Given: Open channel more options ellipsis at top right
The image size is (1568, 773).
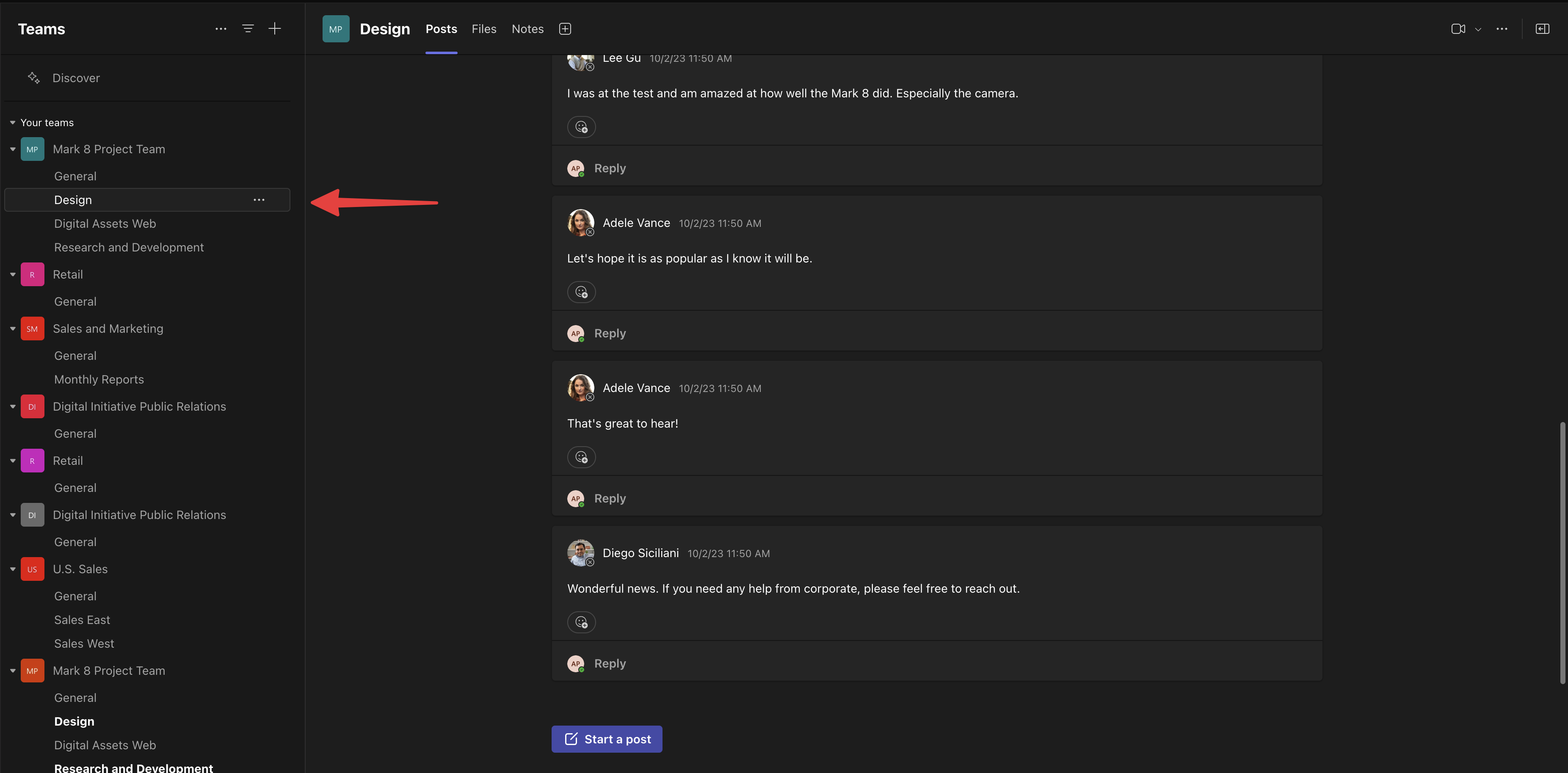Looking at the screenshot, I should point(1502,29).
